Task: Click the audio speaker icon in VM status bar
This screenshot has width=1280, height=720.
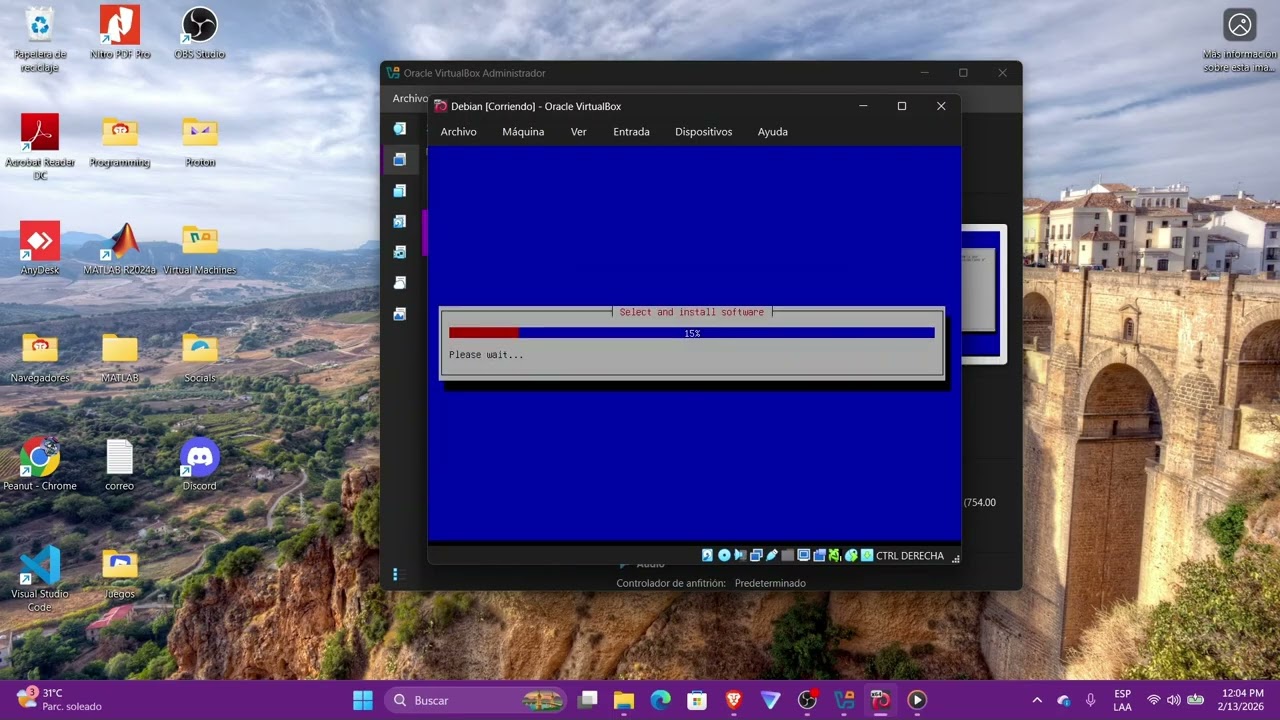Action: pos(740,555)
